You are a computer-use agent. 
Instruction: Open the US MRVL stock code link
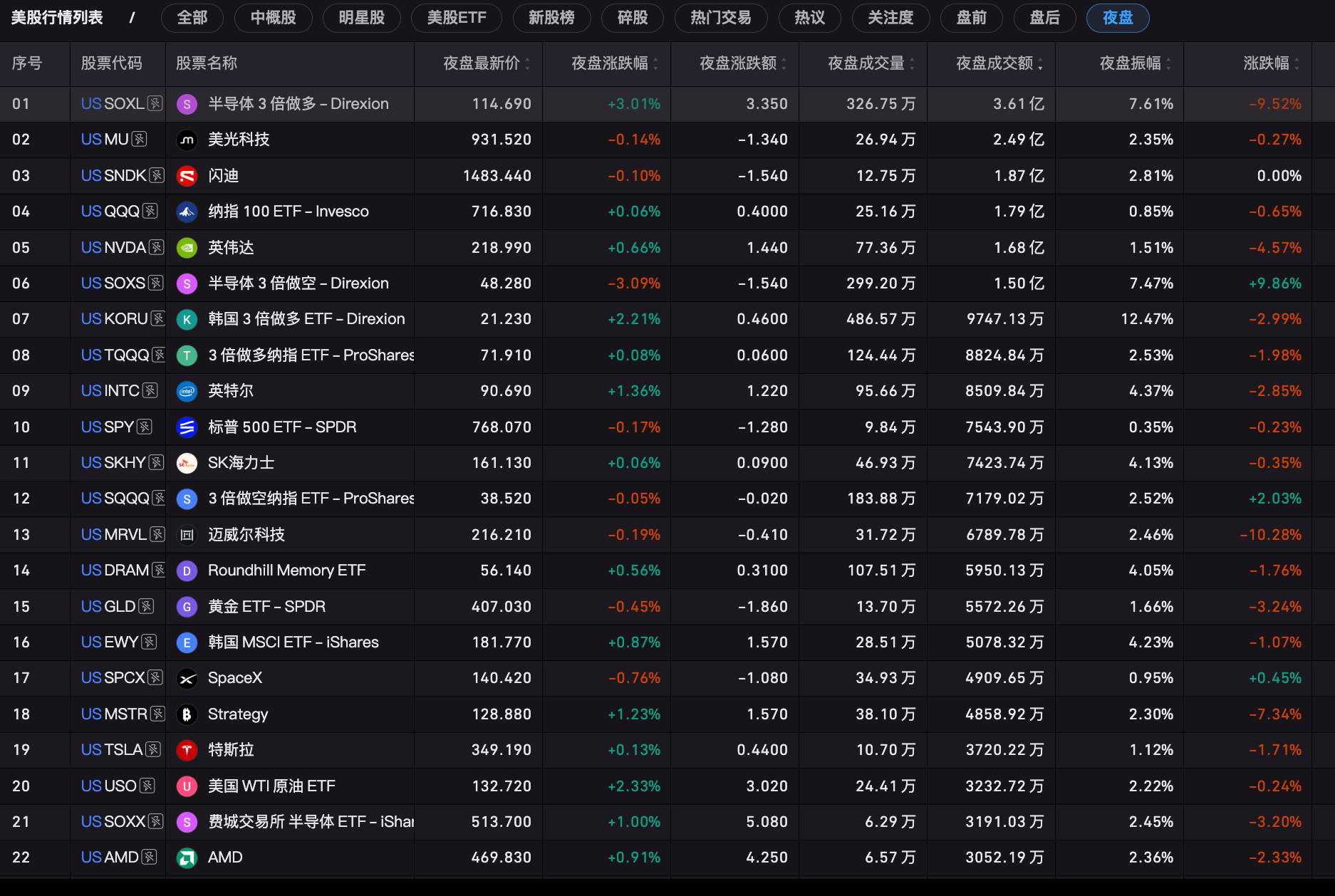tap(113, 535)
